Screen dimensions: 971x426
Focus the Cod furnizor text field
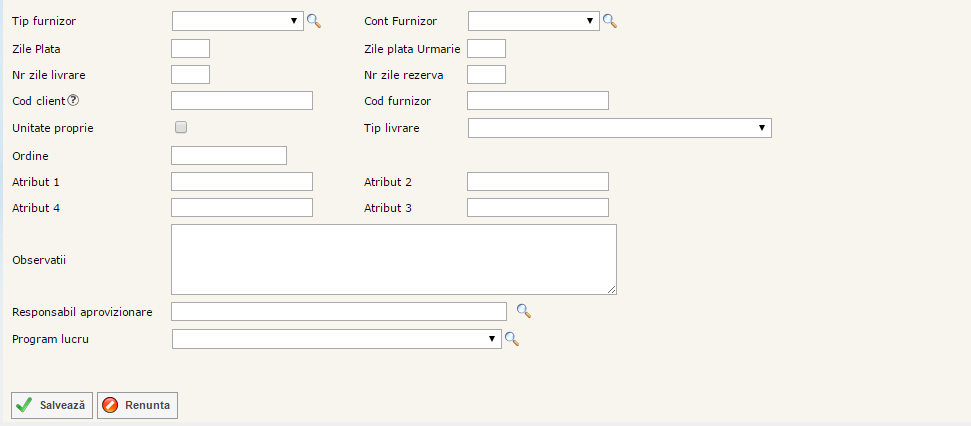537,100
